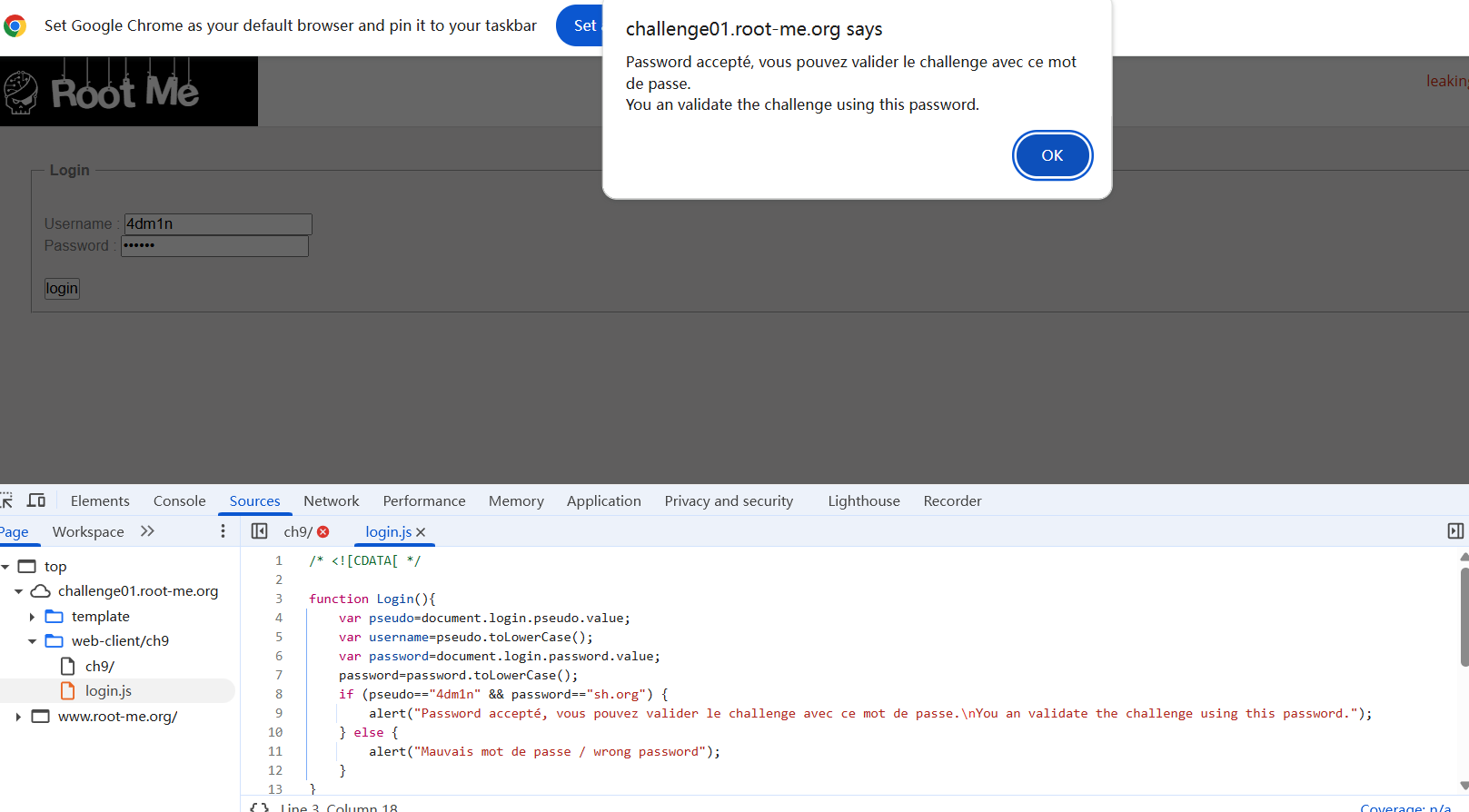Open the ch9/ file in tree
The width and height of the screenshot is (1469, 812).
[x=100, y=666]
